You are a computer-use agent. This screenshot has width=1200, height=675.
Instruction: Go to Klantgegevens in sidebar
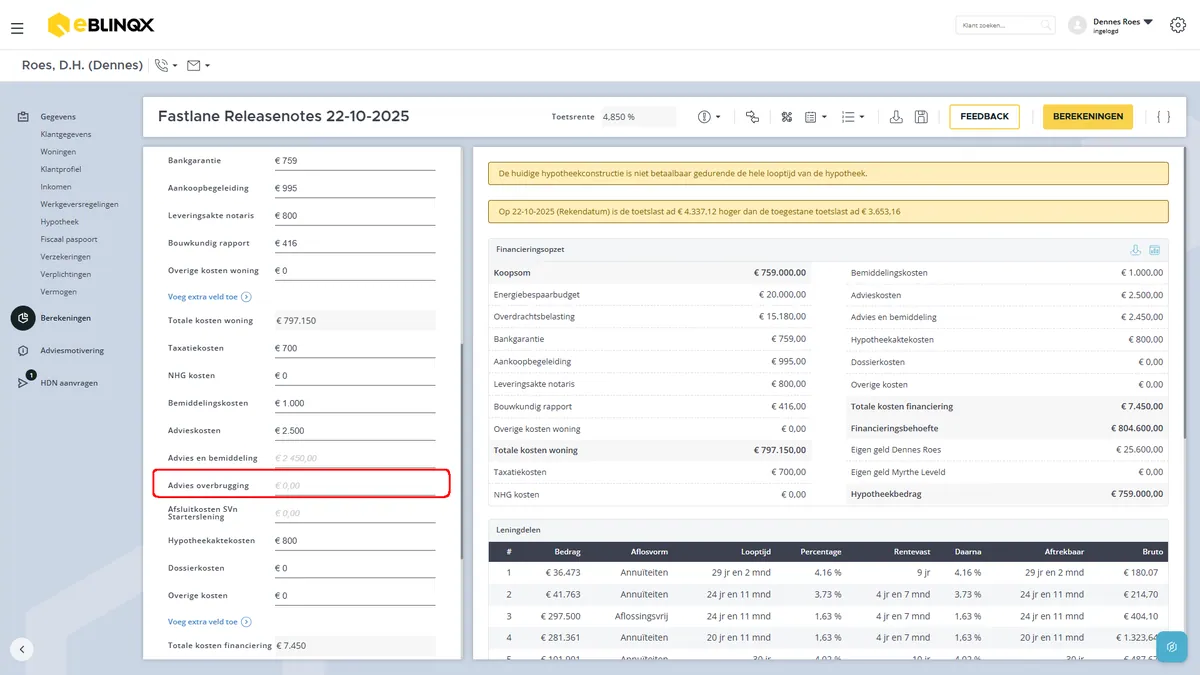tap(66, 134)
